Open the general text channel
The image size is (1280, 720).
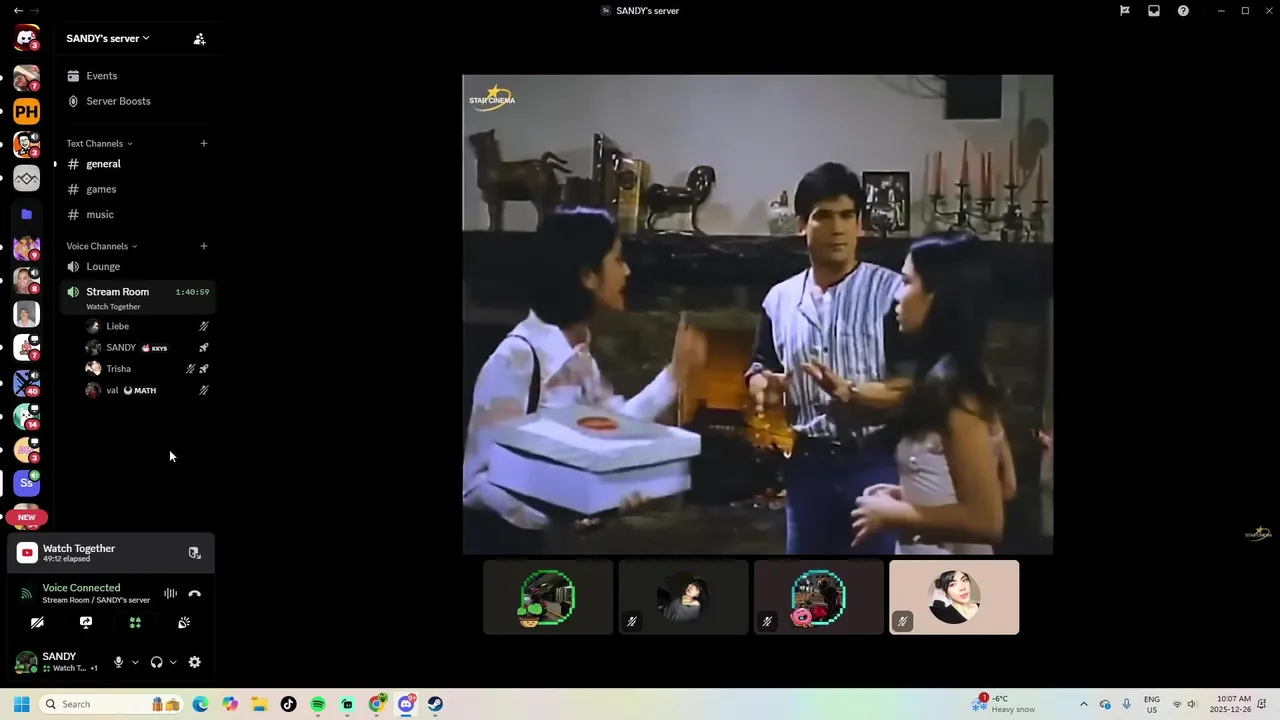(x=136, y=164)
